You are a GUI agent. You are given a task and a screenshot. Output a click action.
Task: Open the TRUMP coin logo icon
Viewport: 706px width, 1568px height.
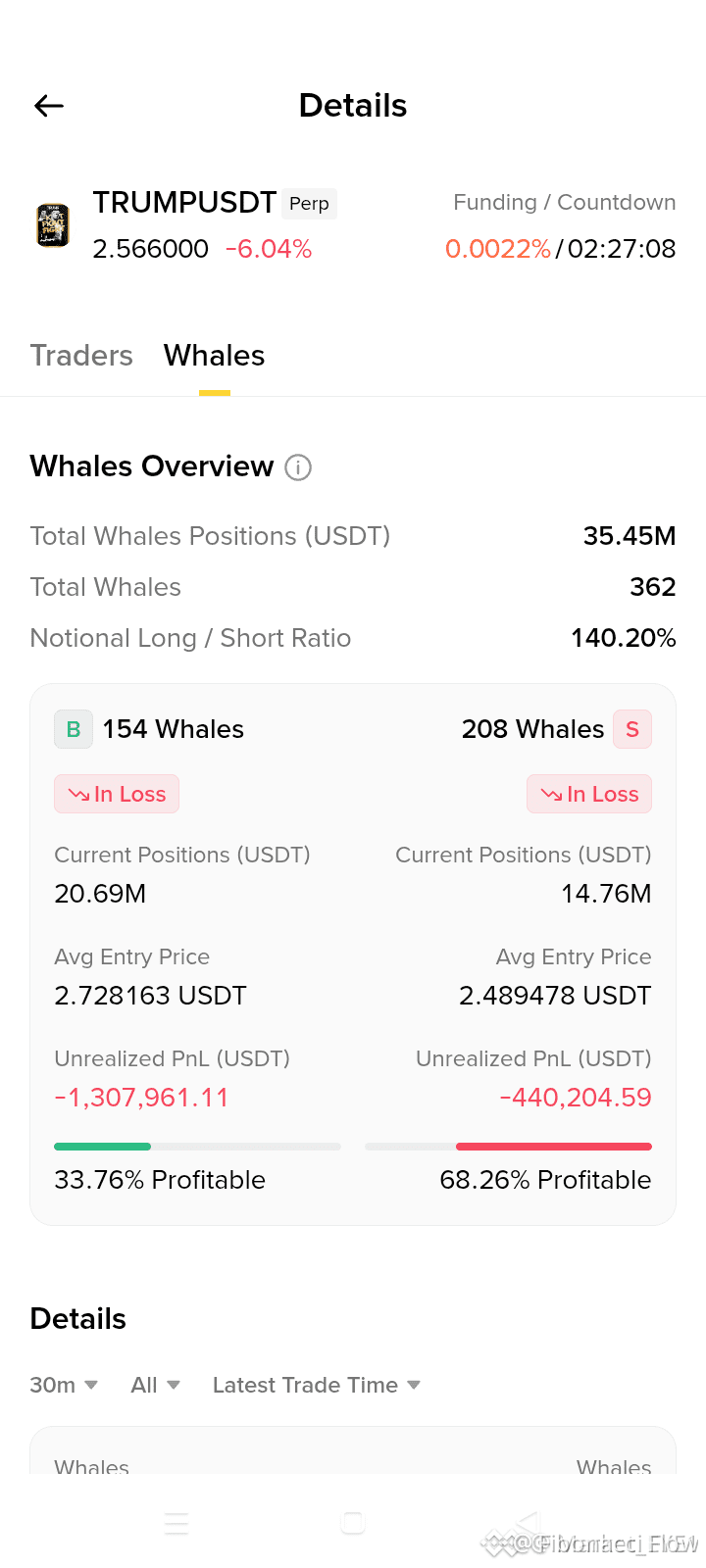pos(53,225)
